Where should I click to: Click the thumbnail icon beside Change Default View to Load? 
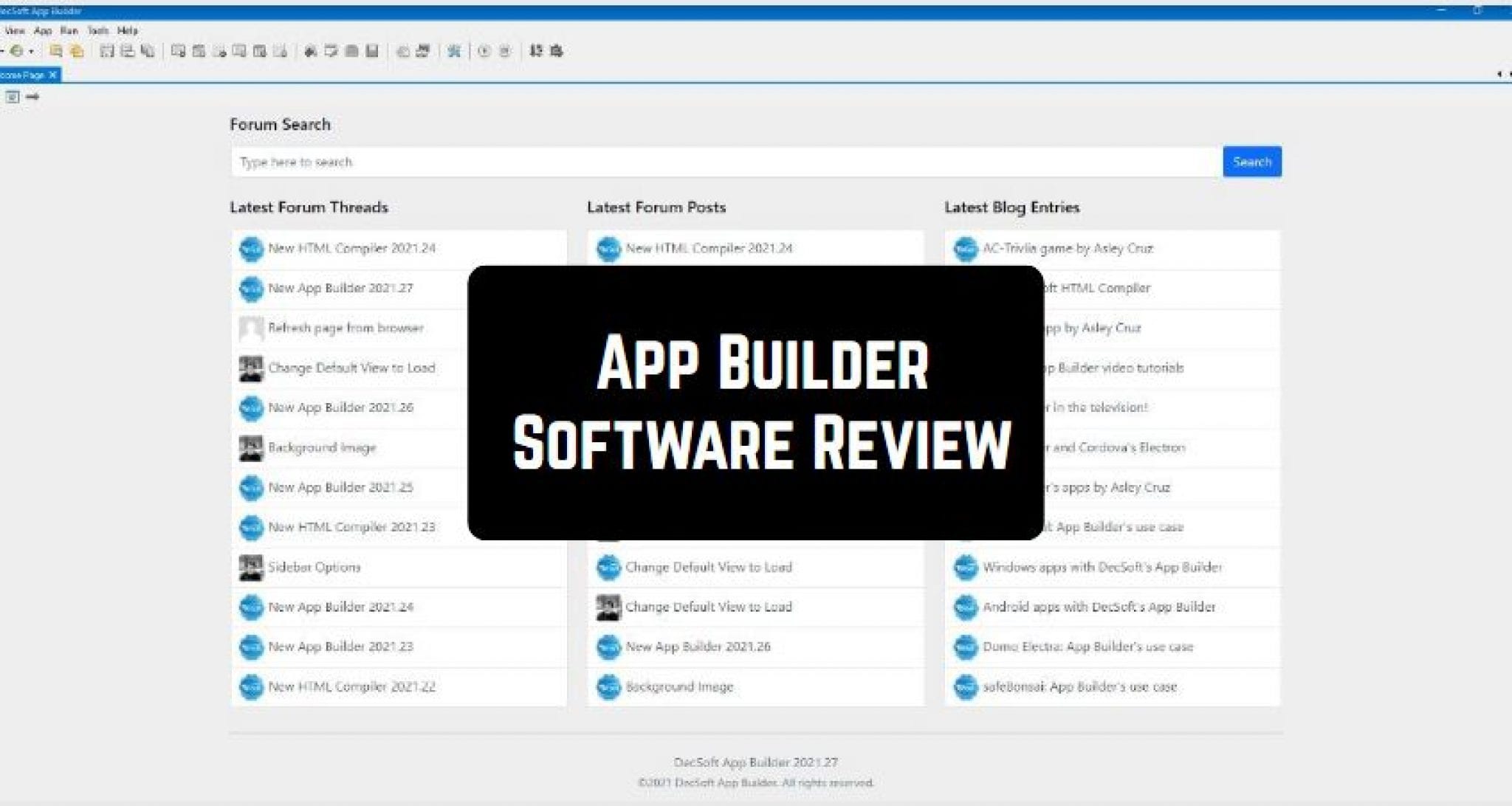pos(251,368)
